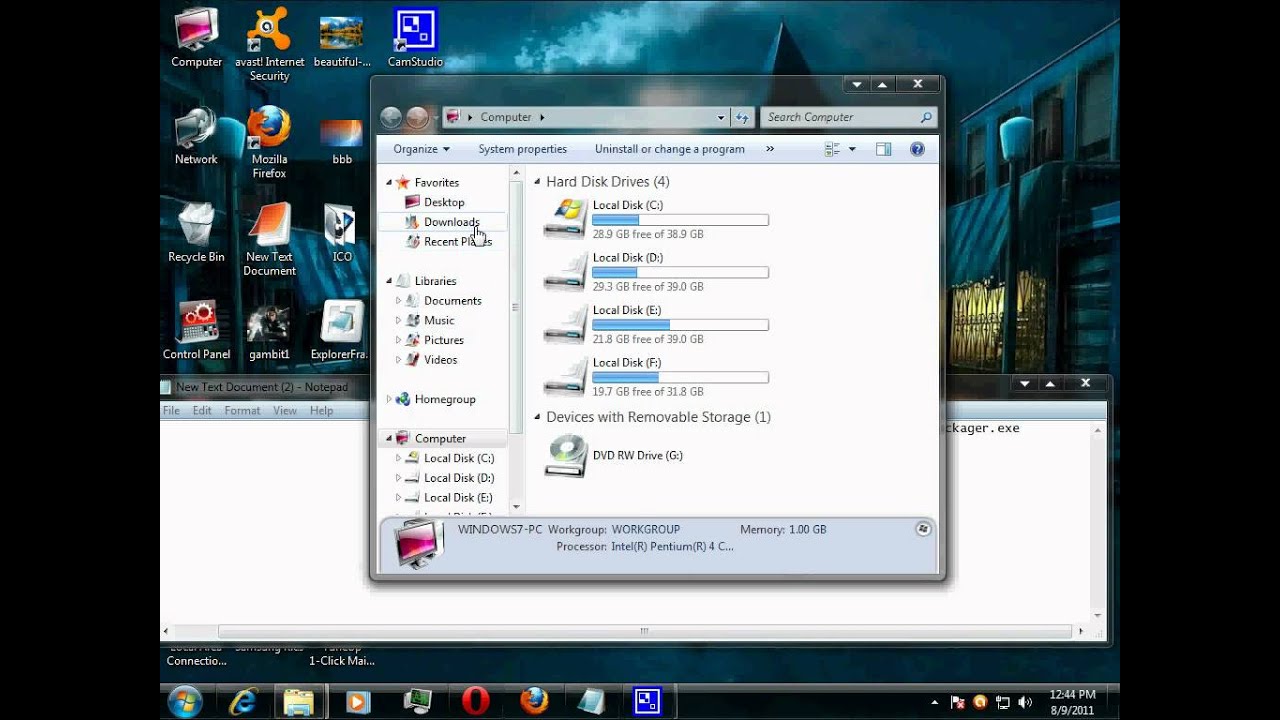Open the Organize dropdown menu
This screenshot has width=1280, height=720.
(x=419, y=148)
